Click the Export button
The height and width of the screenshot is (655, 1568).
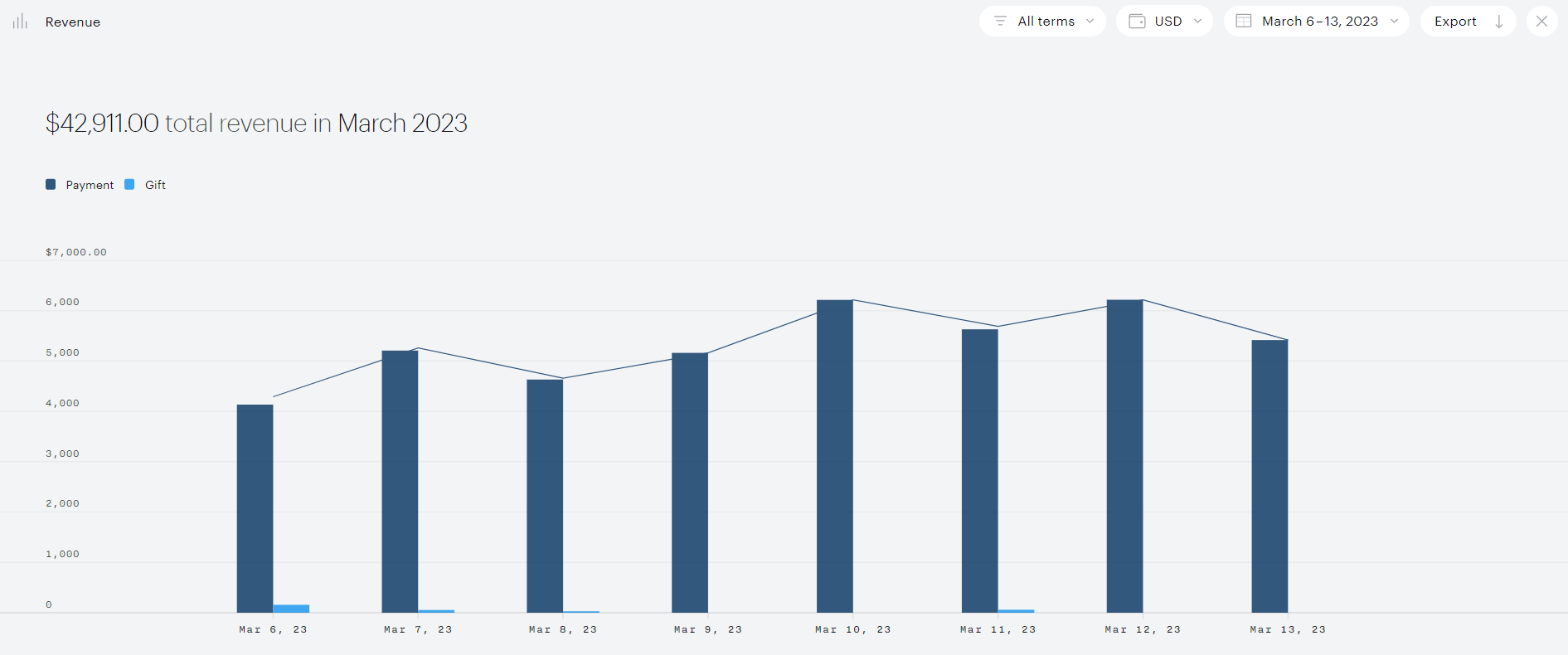coord(1468,22)
